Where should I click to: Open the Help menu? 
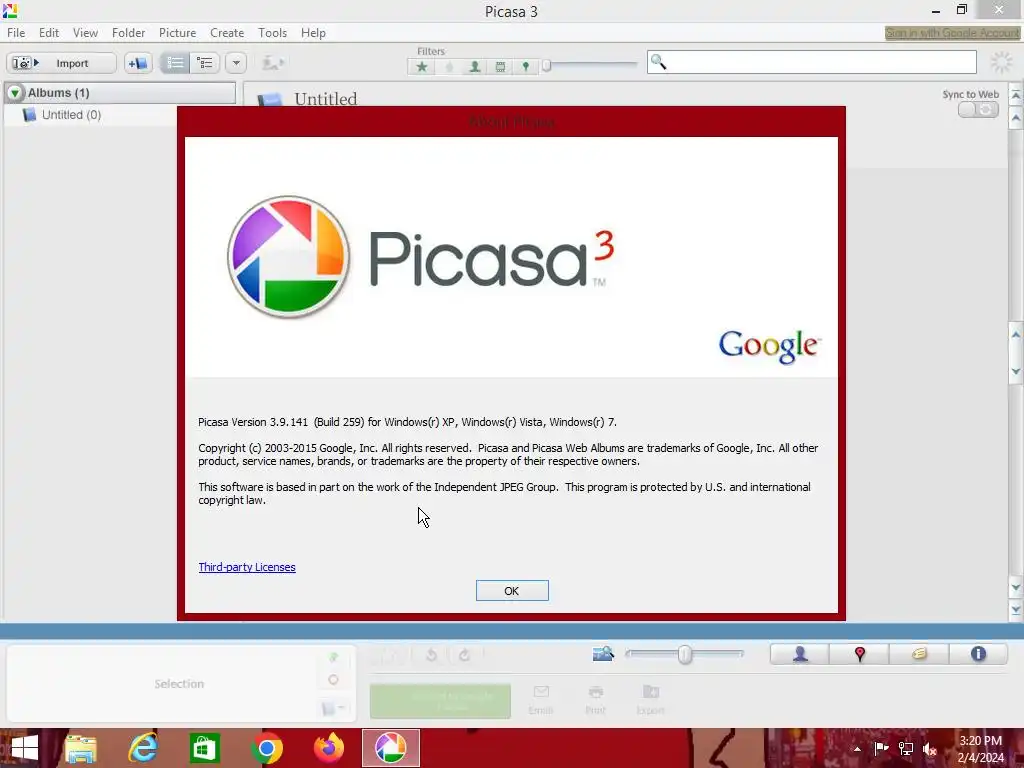click(313, 33)
